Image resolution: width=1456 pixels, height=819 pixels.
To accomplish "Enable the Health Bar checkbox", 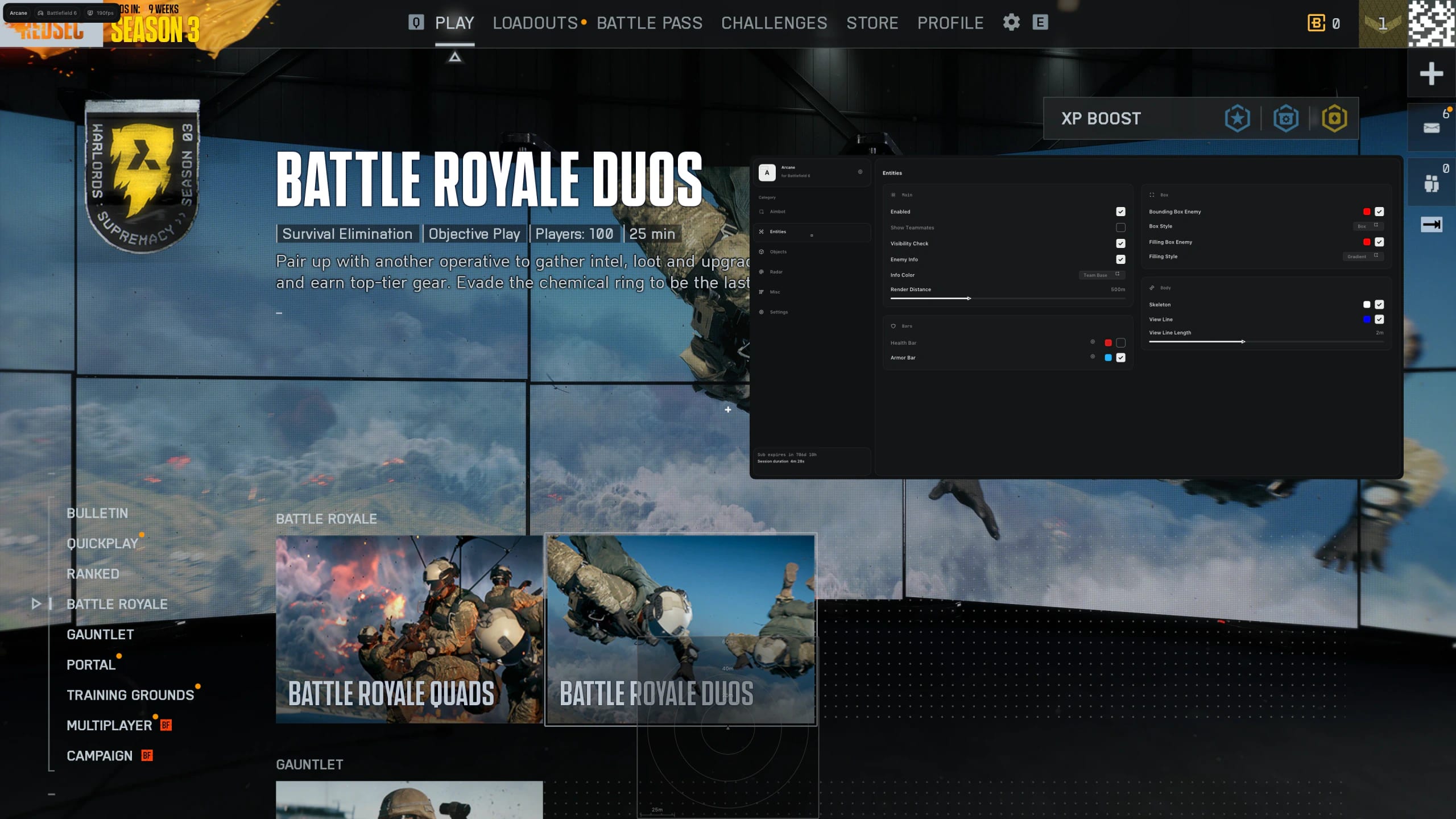I will [1120, 343].
